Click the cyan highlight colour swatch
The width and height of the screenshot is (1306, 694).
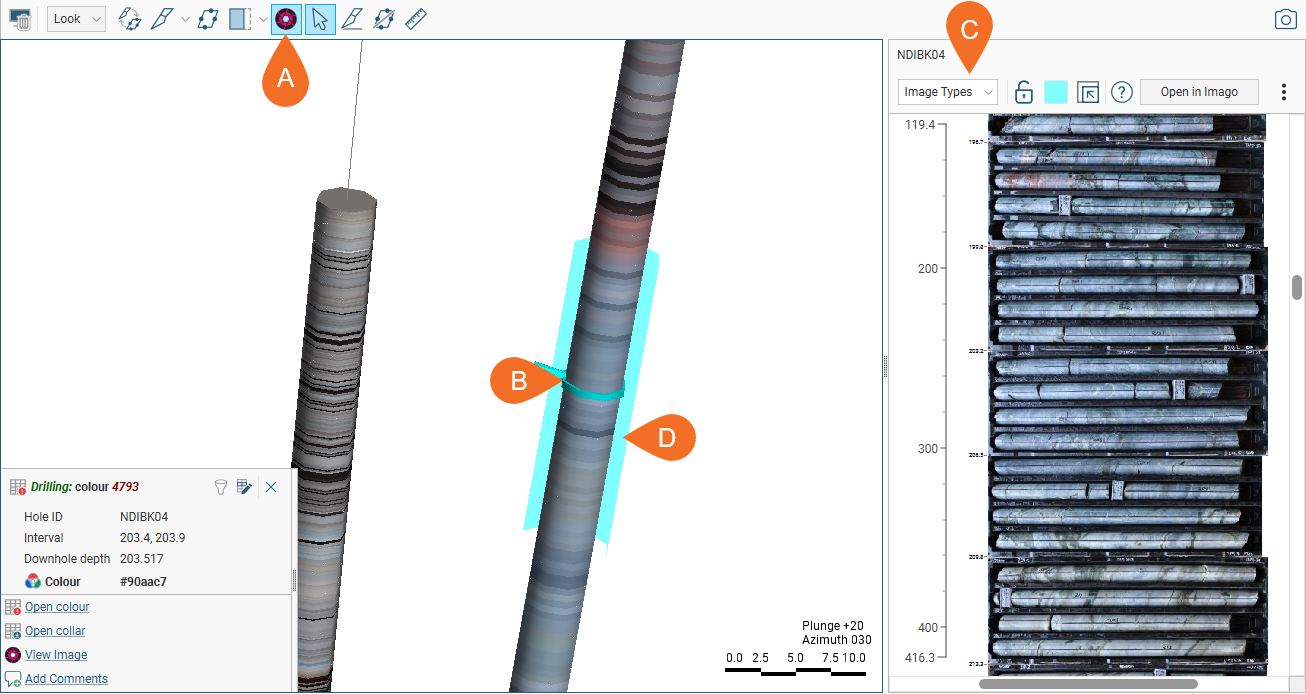1056,92
